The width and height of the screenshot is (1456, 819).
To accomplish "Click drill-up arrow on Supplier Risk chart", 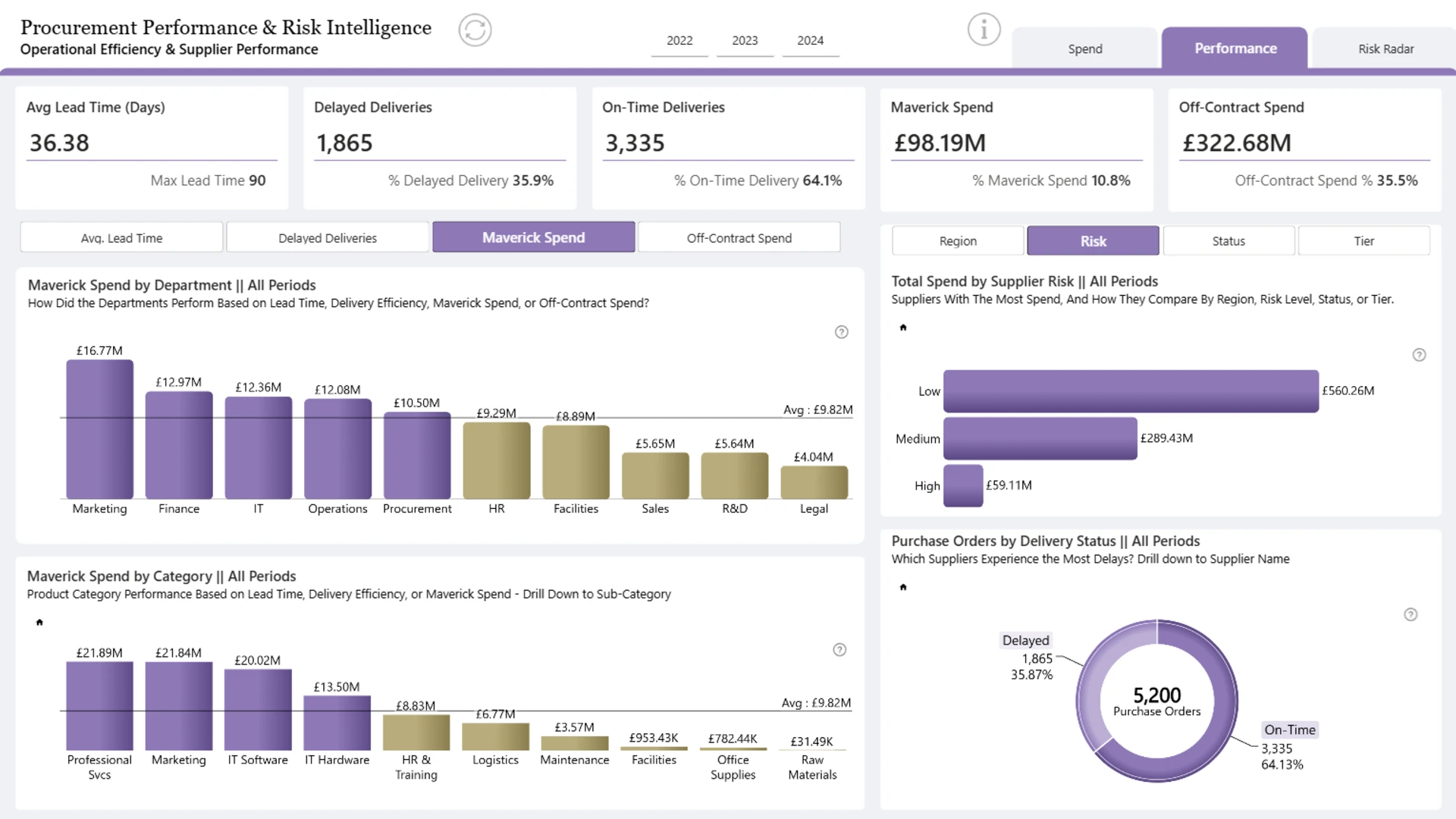I will (x=903, y=328).
